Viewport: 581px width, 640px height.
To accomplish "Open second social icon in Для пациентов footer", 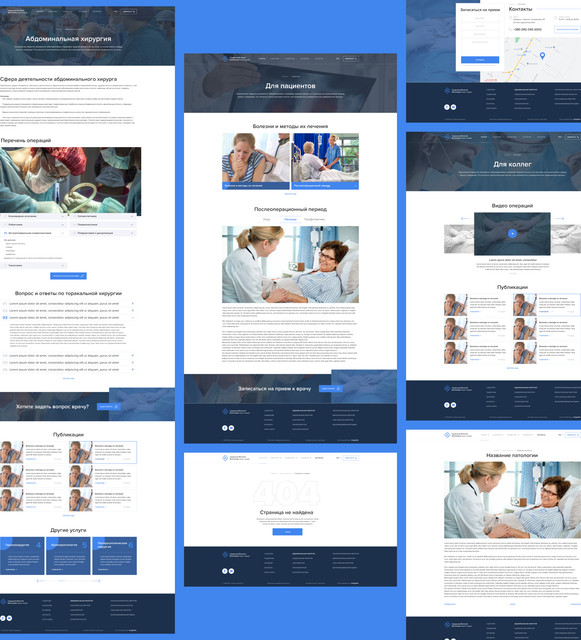I will tap(232, 428).
